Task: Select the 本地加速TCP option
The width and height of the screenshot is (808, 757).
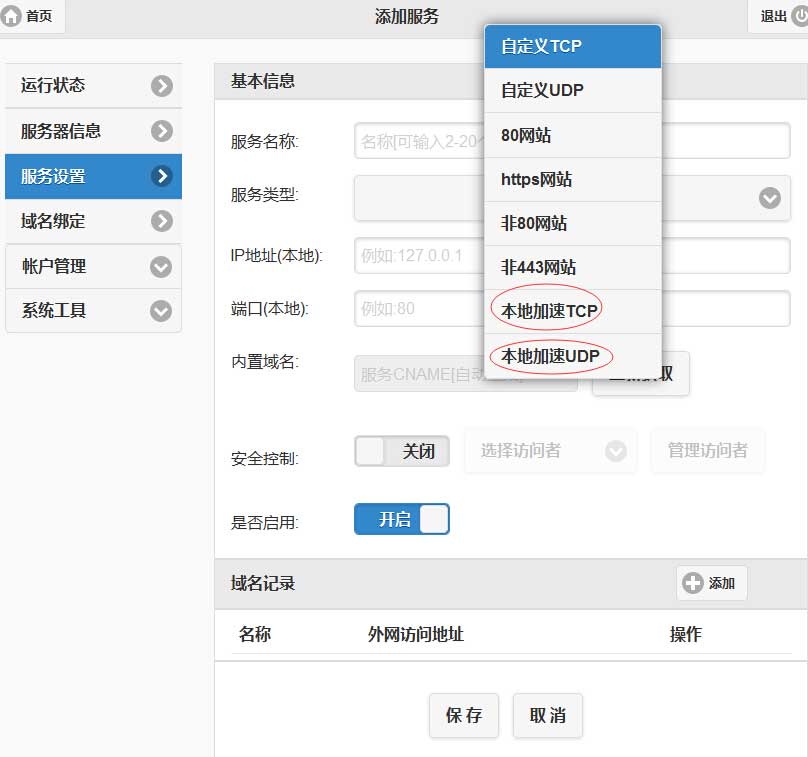Action: [550, 311]
